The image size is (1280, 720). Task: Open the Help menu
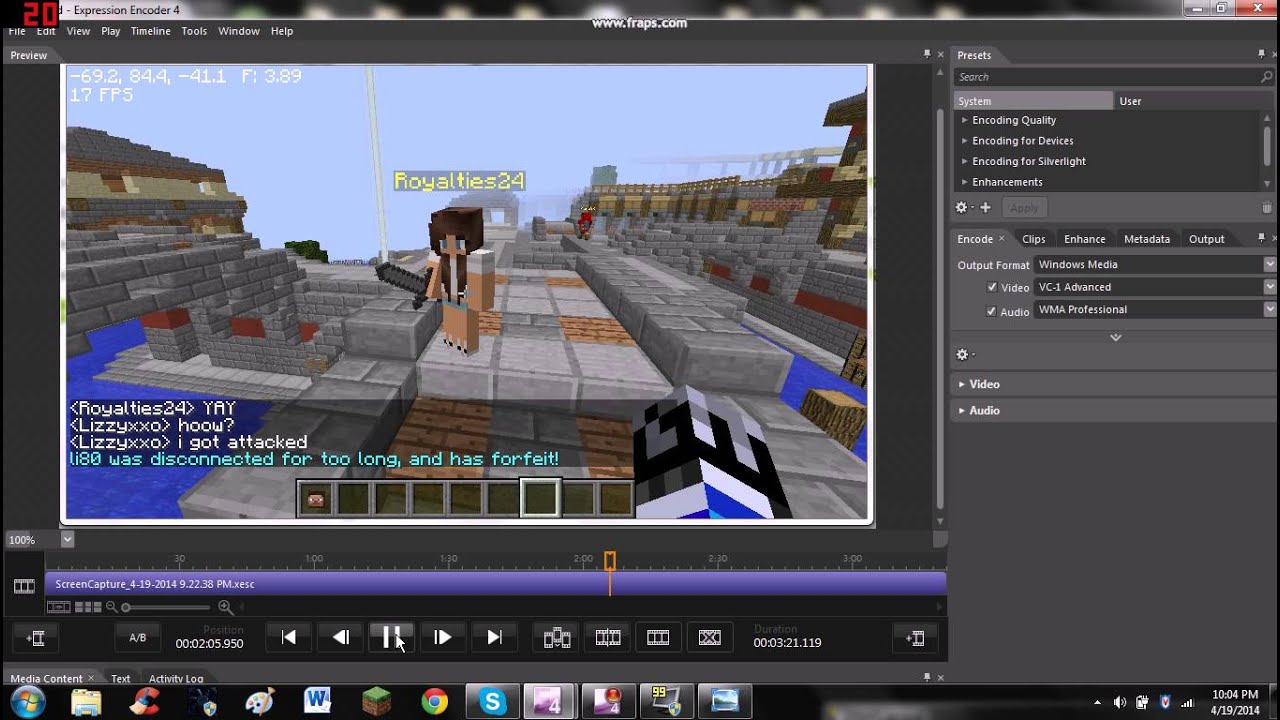click(282, 31)
